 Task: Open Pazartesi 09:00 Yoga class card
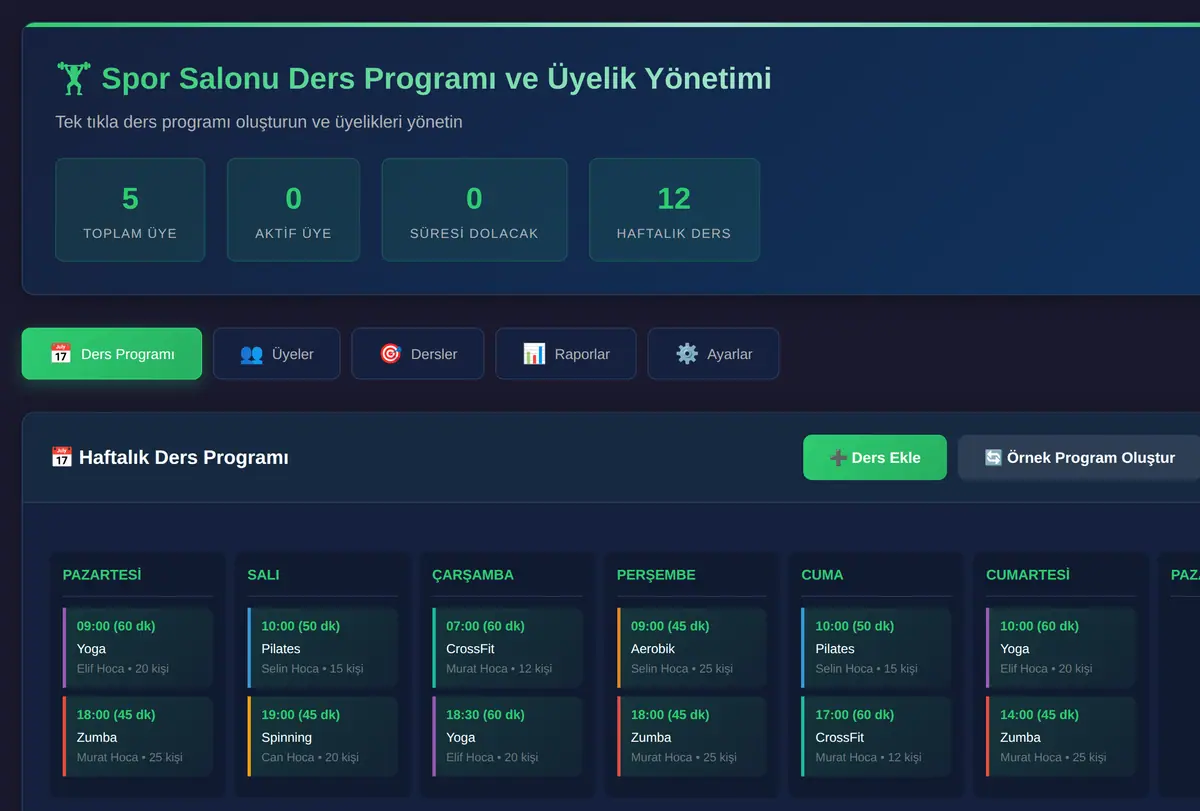point(138,647)
